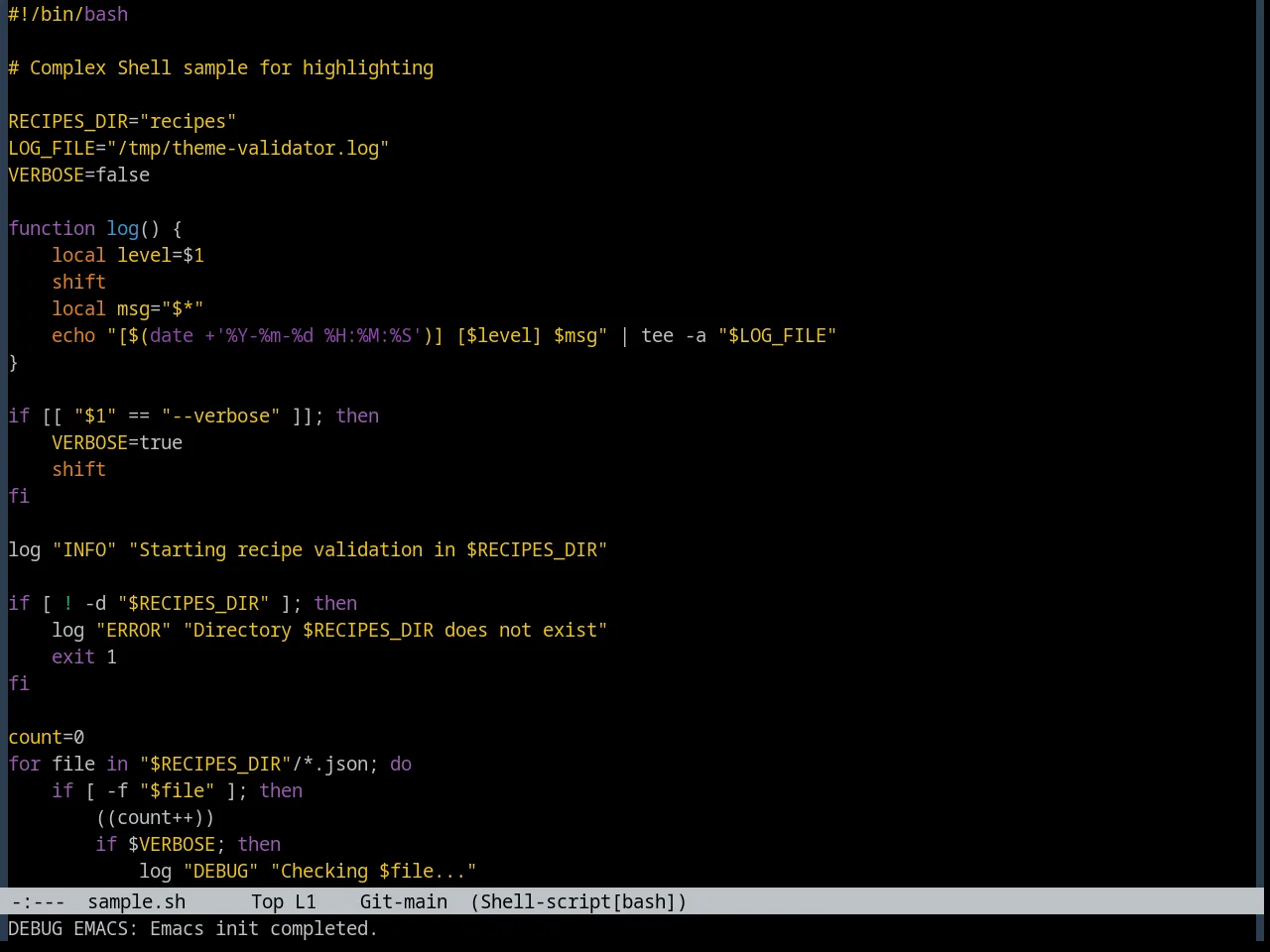
Task: Click the LOG_FILE path string "/tmp/theme-validator.log"
Action: coord(248,148)
